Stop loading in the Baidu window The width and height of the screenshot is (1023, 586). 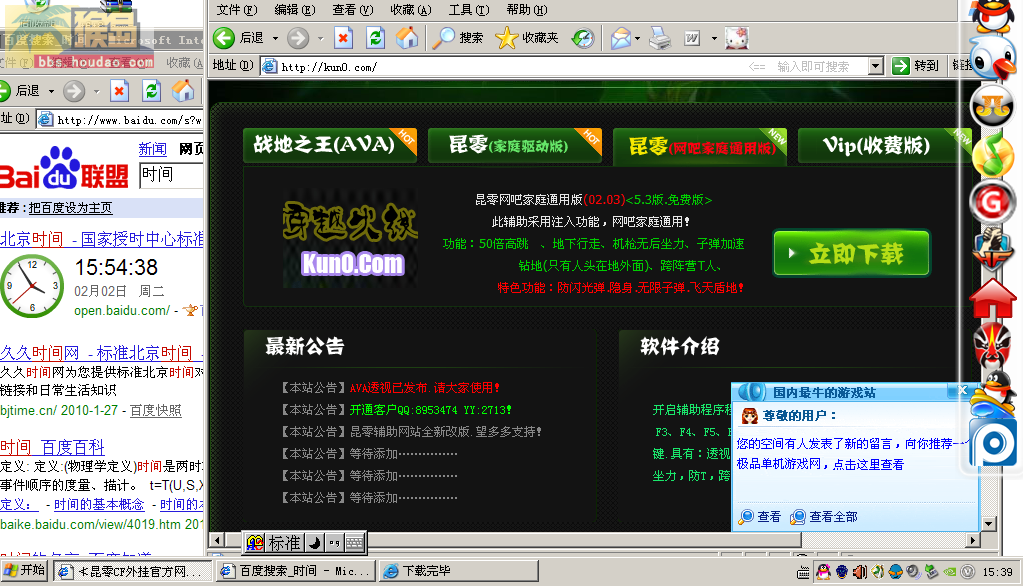click(119, 91)
